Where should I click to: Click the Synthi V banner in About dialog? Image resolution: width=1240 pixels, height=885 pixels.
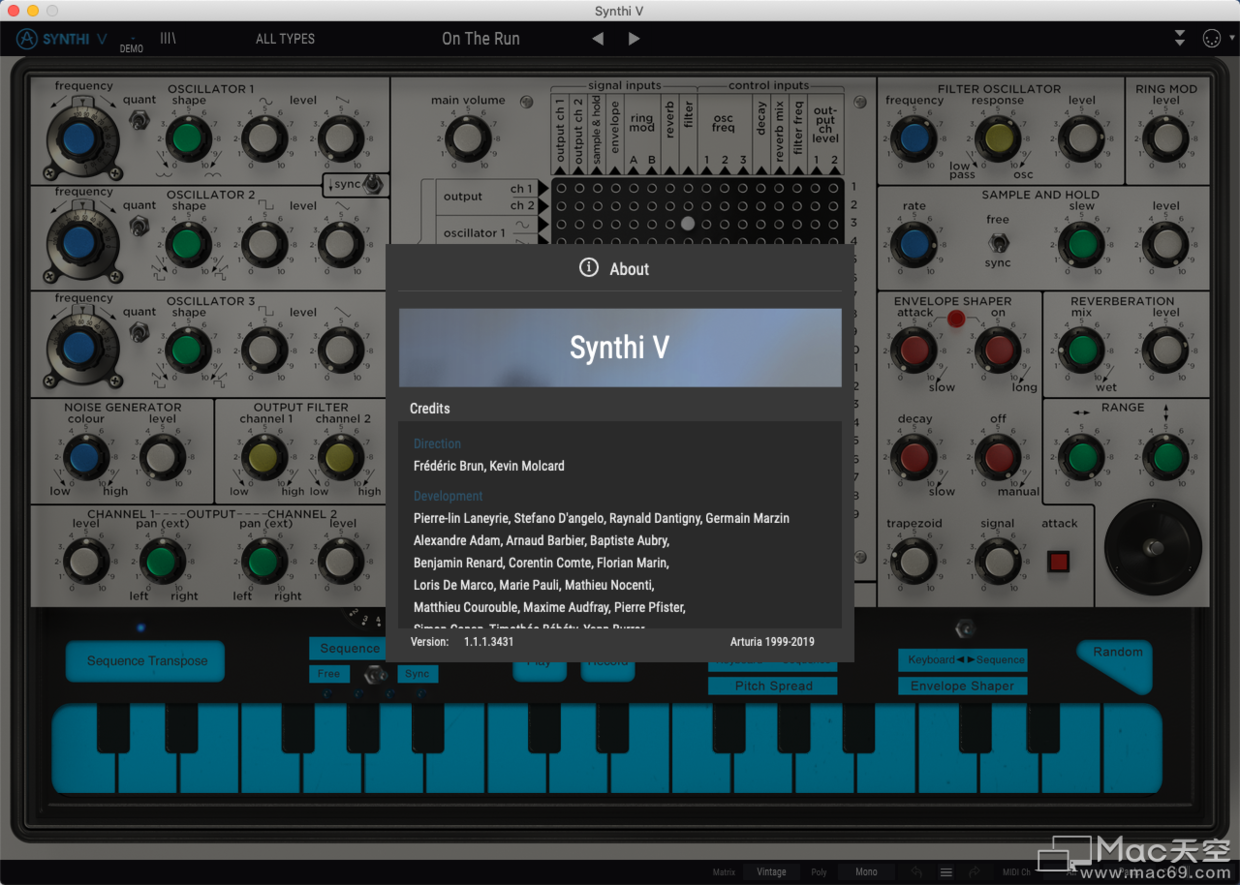coord(620,347)
